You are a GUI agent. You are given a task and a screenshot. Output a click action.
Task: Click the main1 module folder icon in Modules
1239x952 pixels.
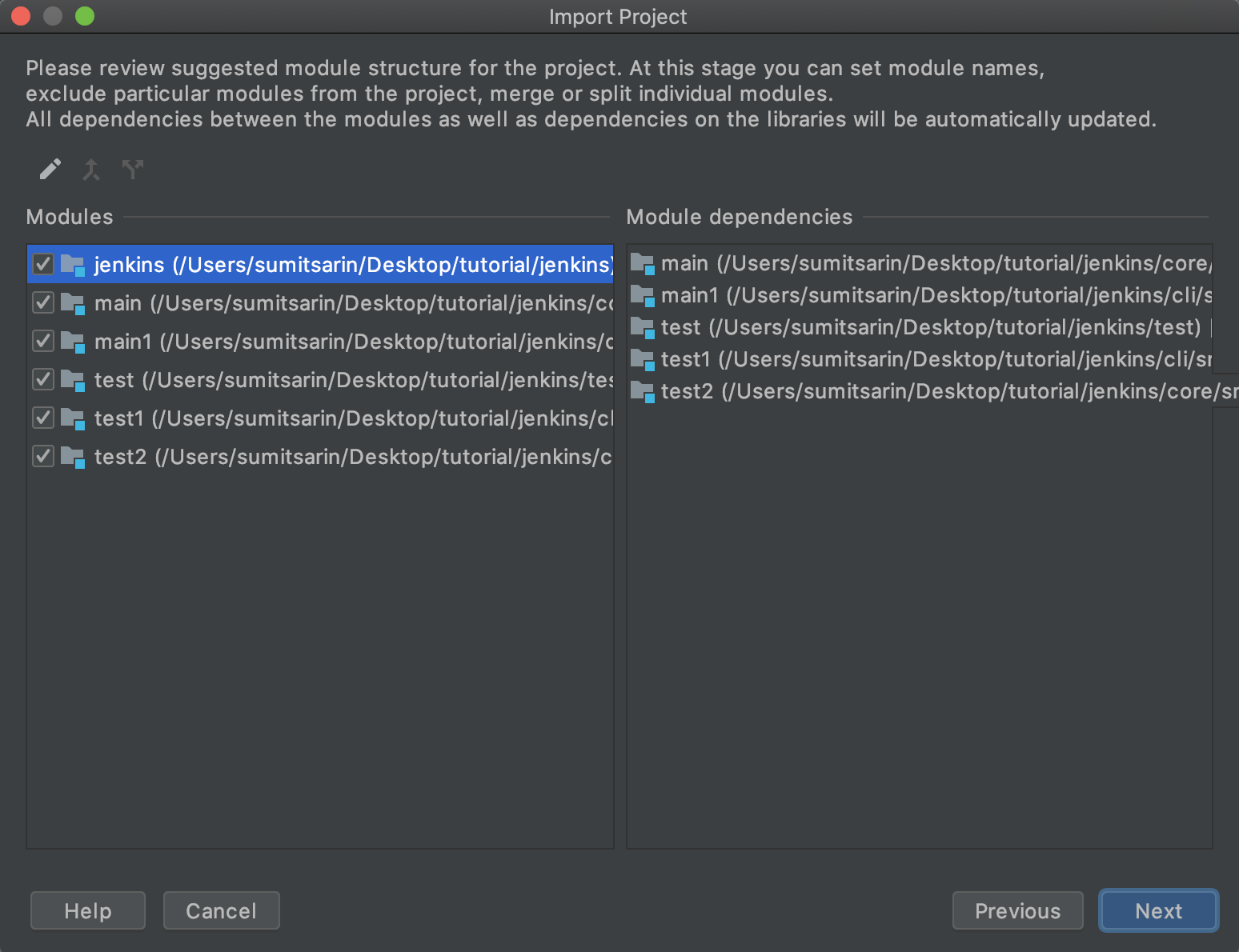pyautogui.click(x=73, y=342)
